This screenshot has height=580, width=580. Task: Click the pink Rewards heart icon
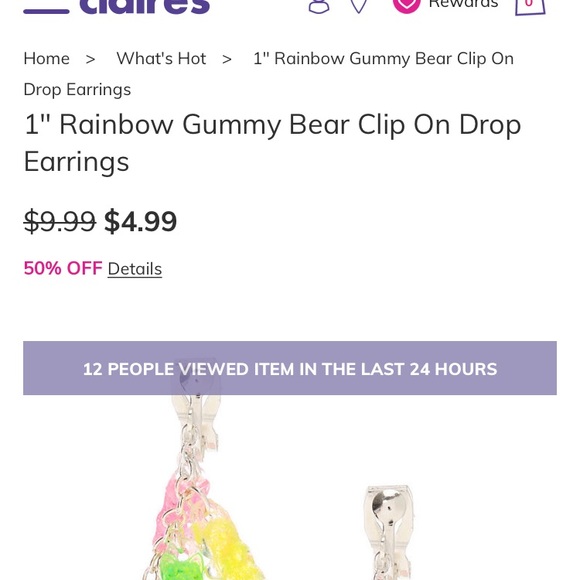[407, 6]
